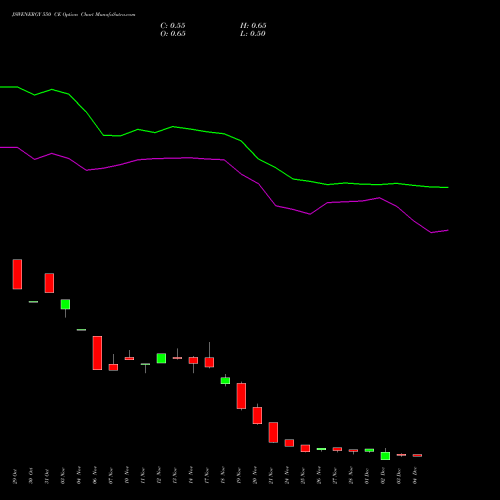The image size is (500, 500).
Task: Click the green candle for 02 Dec
Action: (385, 456)
